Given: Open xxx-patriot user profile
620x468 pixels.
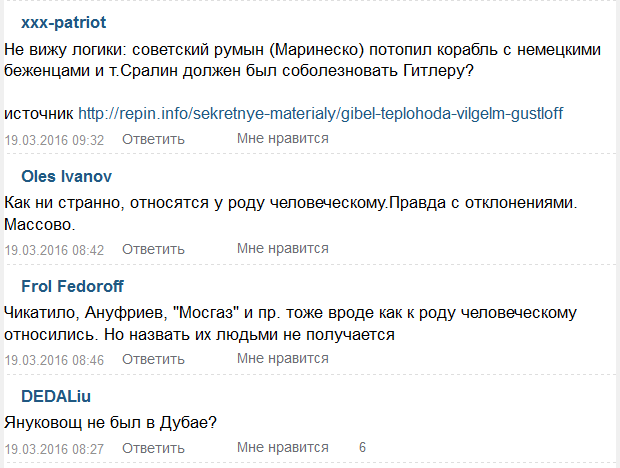Looking at the screenshot, I should click(62, 21).
